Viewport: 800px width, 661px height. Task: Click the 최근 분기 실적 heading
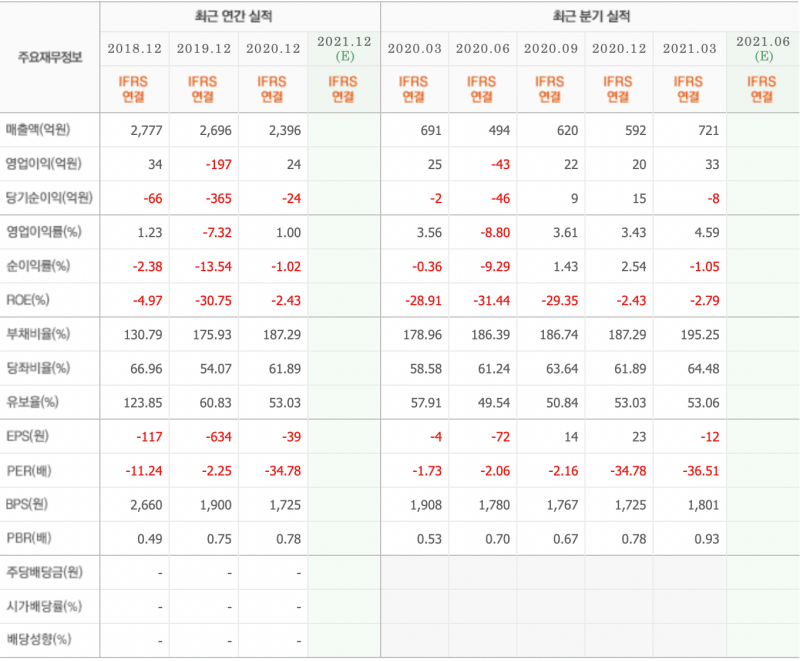point(592,16)
